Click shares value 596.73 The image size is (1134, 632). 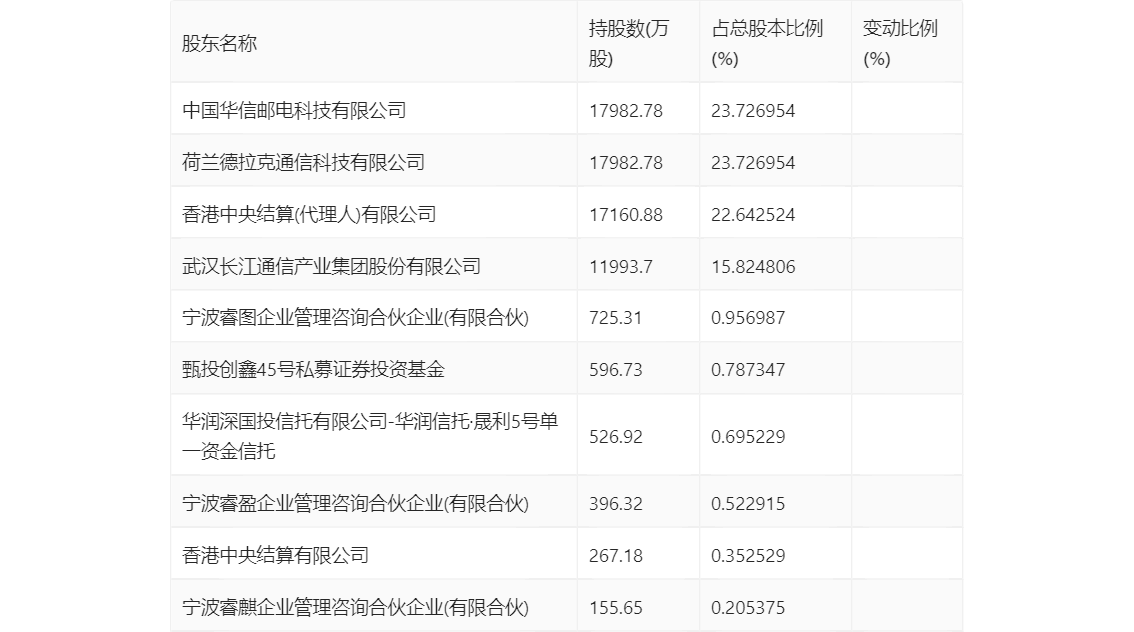[x=615, y=370]
